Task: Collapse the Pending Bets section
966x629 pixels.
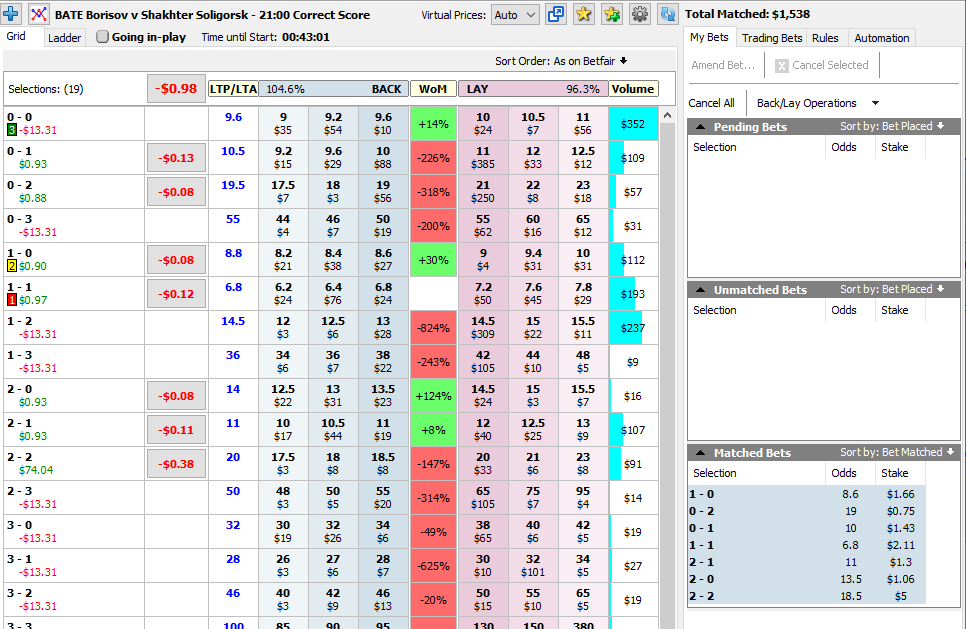Action: click(x=700, y=127)
